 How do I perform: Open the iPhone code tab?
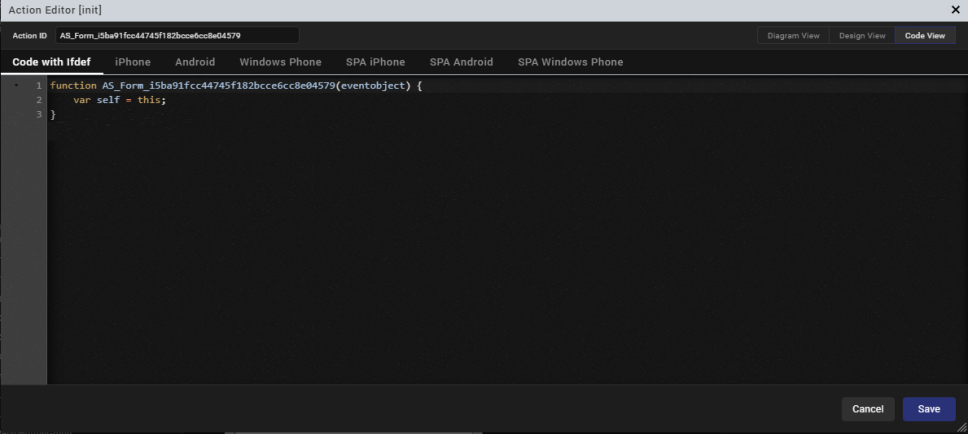click(133, 62)
